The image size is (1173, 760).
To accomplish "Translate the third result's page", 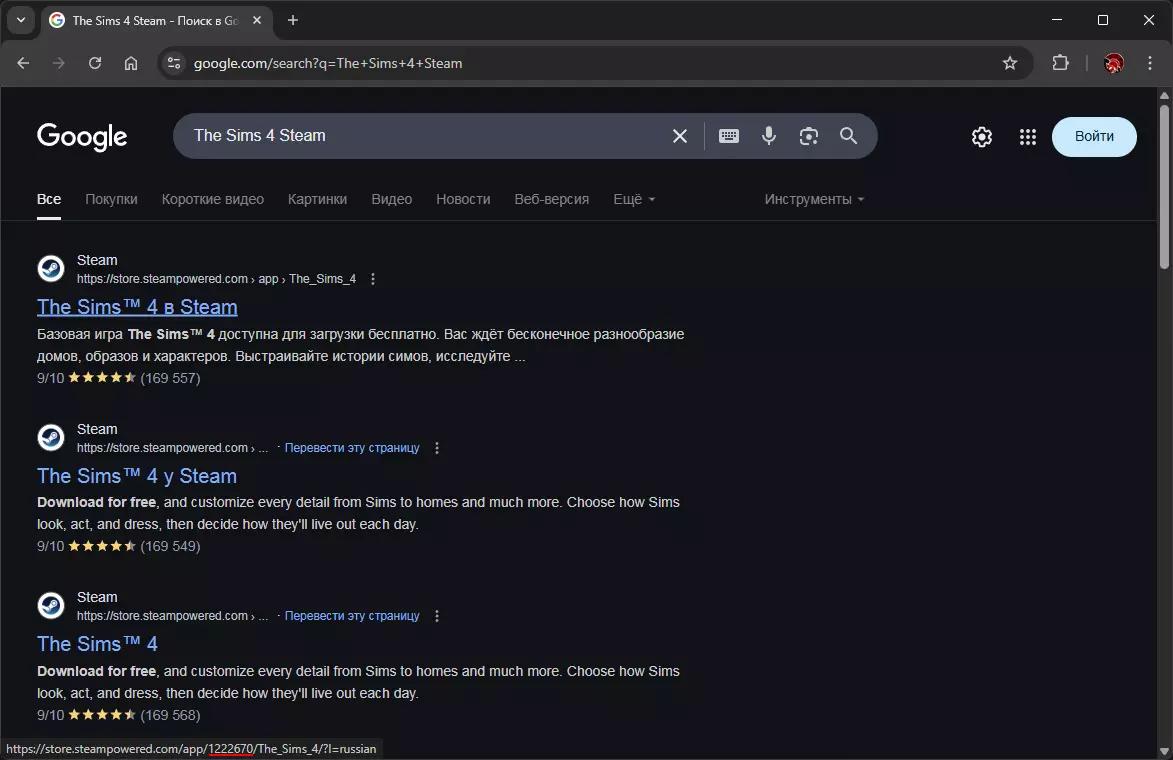I will [352, 616].
